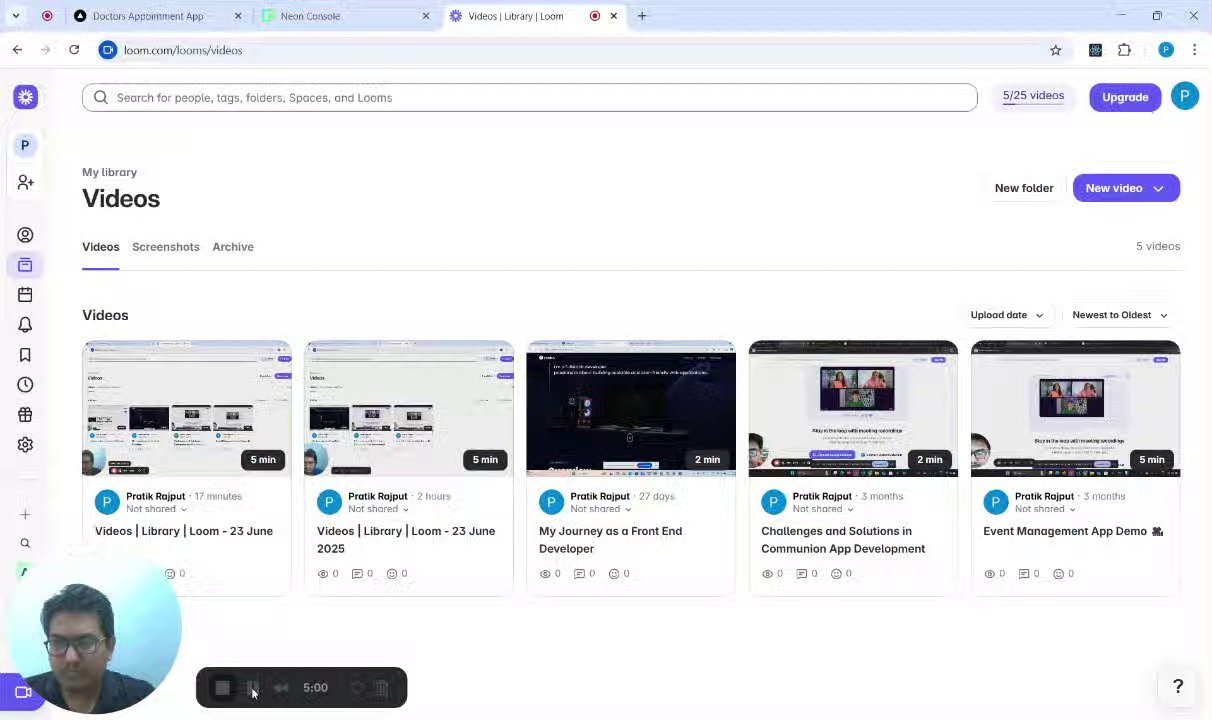Open the Watch Later bookmark icon
The image size is (1212, 720).
[25, 355]
